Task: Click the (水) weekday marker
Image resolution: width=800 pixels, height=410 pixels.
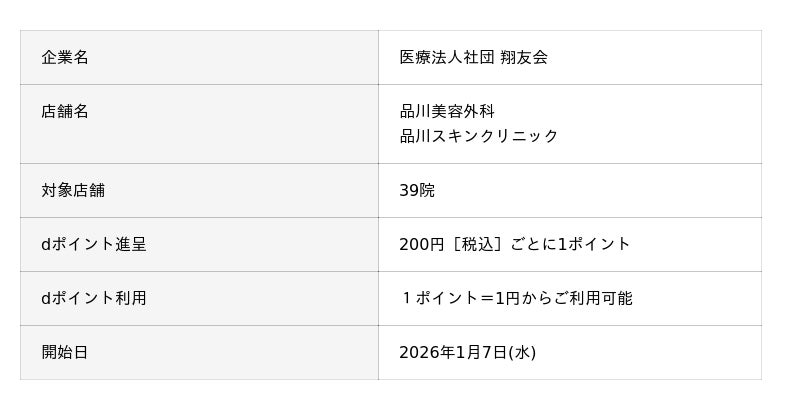Action: [x=523, y=352]
